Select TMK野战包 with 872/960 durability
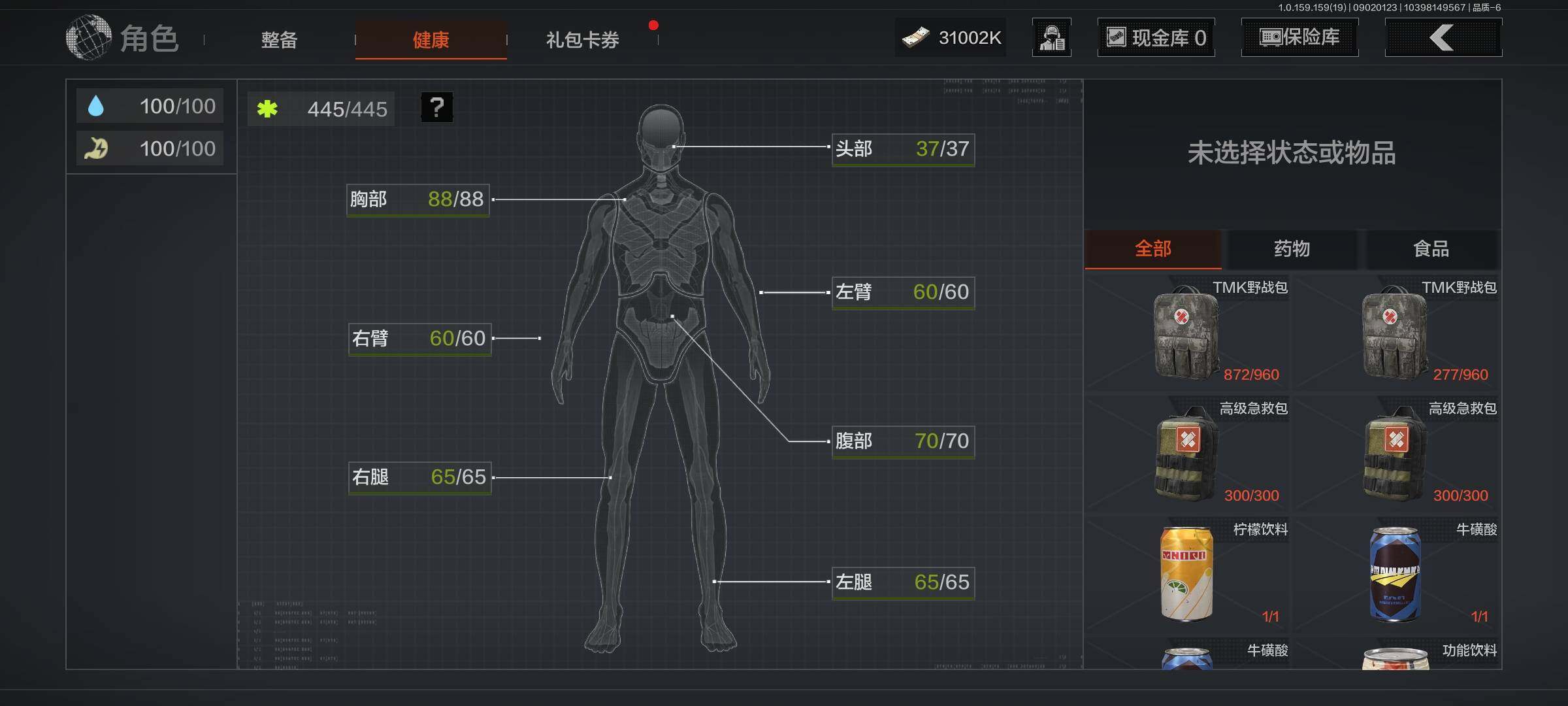Screen dimensions: 1568x706 point(1188,332)
